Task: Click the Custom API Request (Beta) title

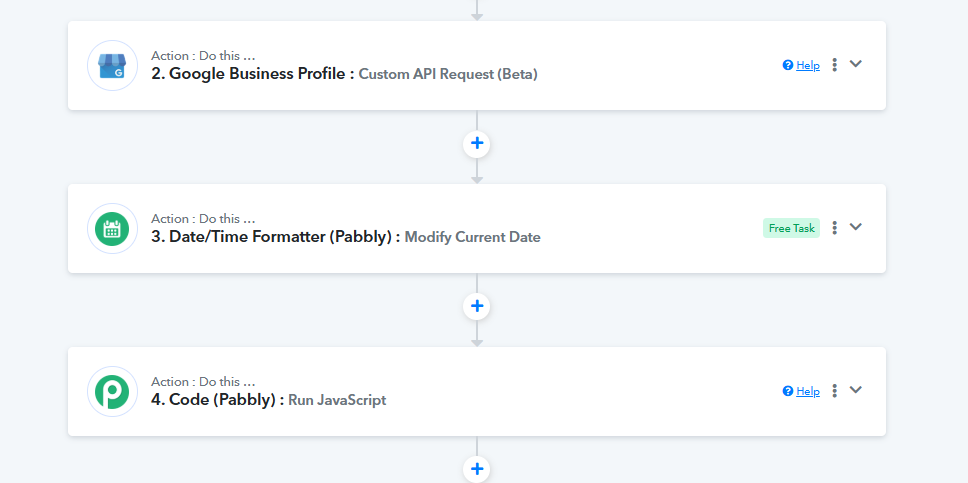Action: [x=448, y=74]
